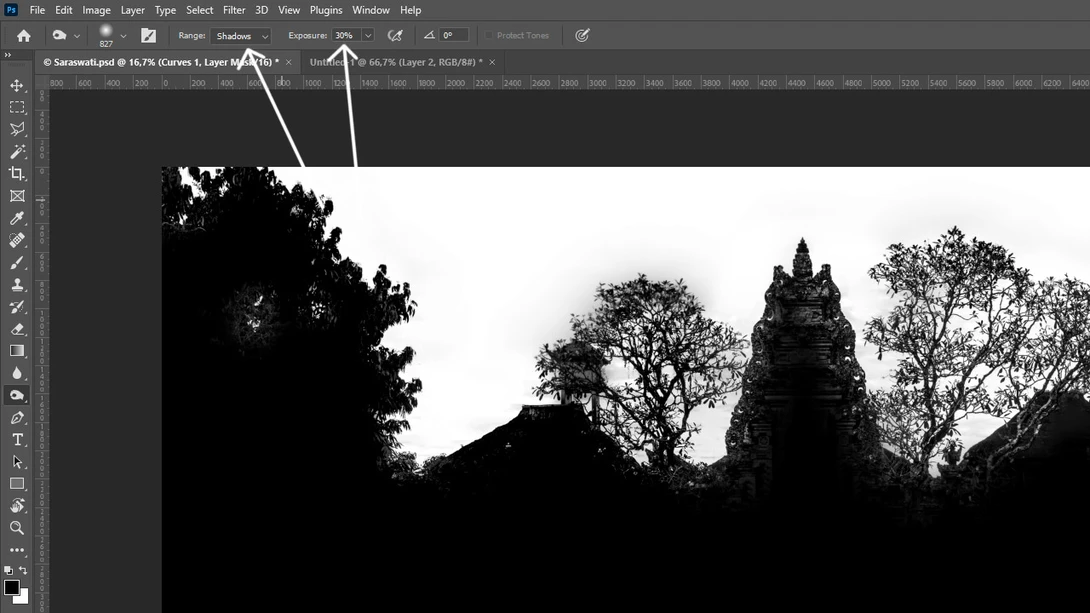The image size is (1090, 613).
Task: Click the Home button in the options bar
Action: (23, 35)
